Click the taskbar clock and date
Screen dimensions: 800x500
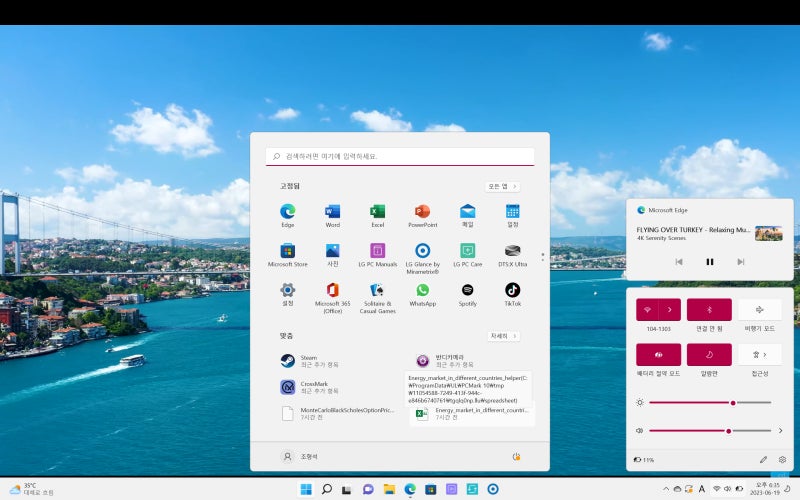point(767,489)
